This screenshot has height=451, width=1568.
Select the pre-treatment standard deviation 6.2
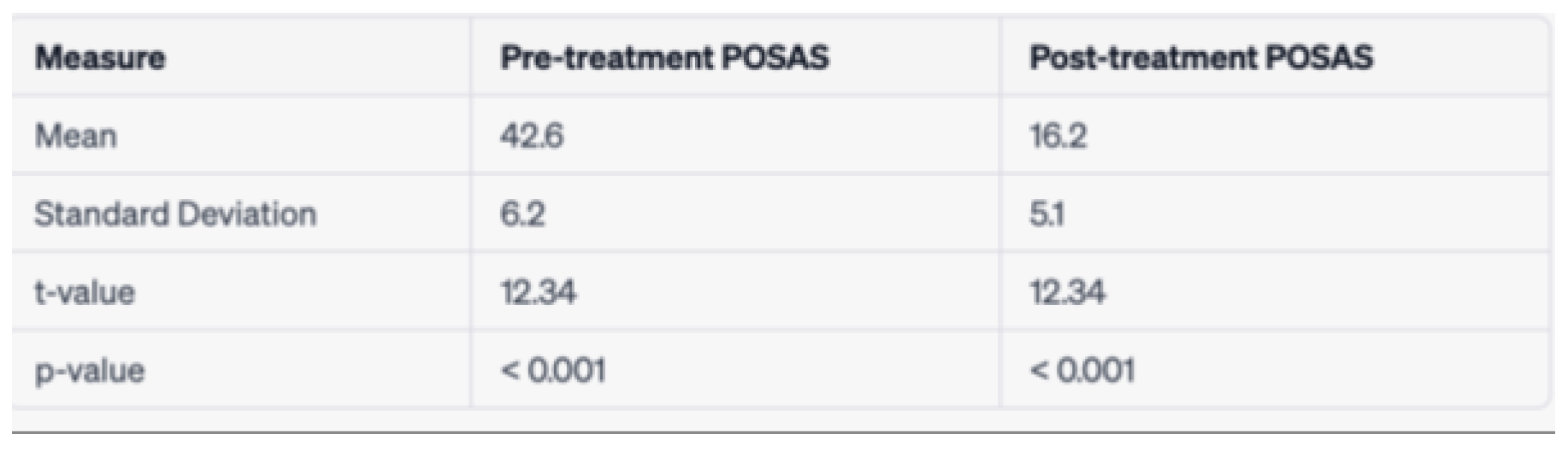coord(522,214)
